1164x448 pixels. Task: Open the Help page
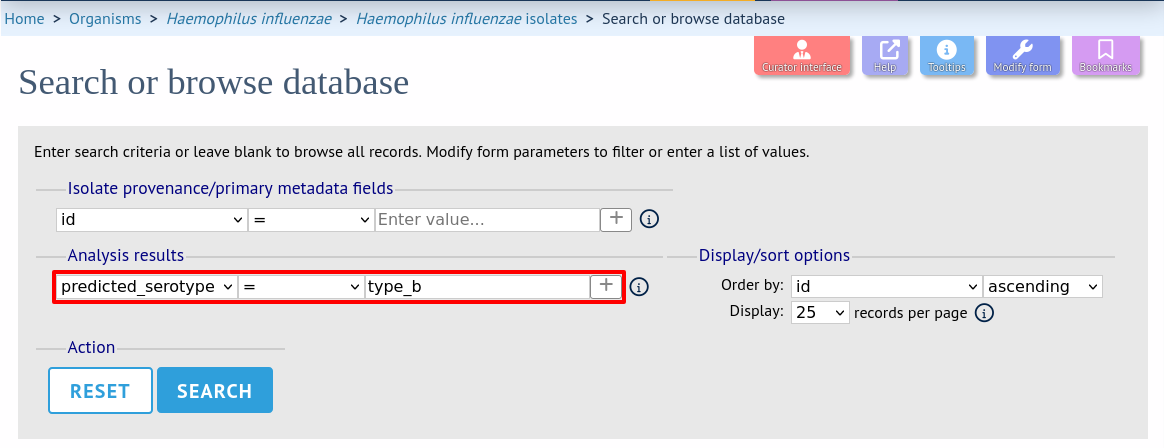click(885, 55)
